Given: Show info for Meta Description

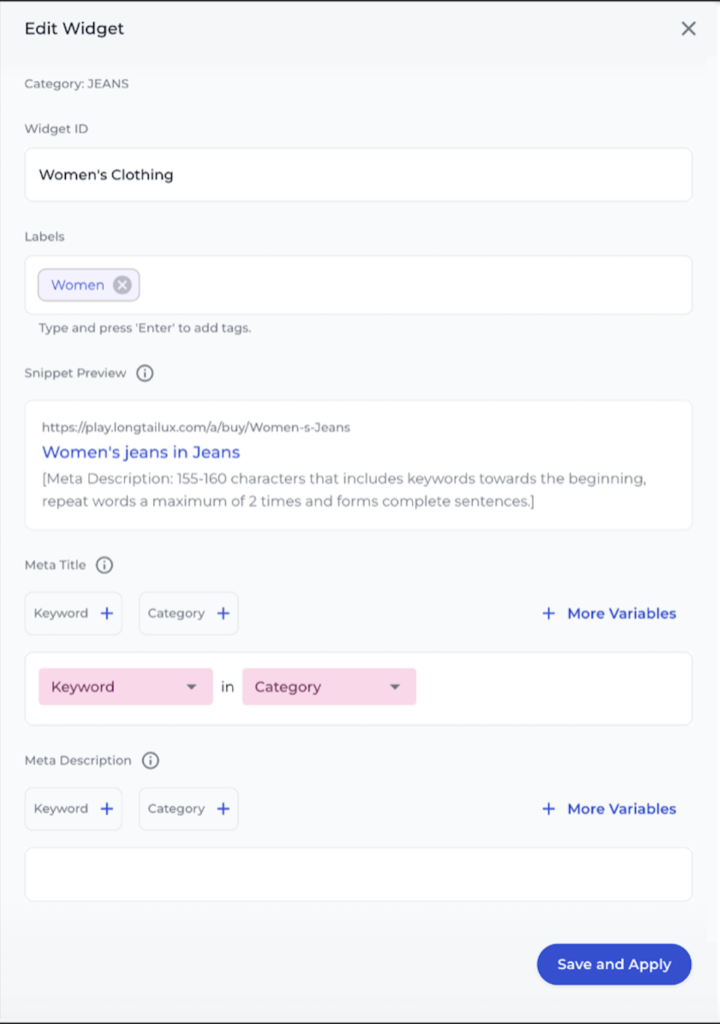Looking at the screenshot, I should pos(150,760).
